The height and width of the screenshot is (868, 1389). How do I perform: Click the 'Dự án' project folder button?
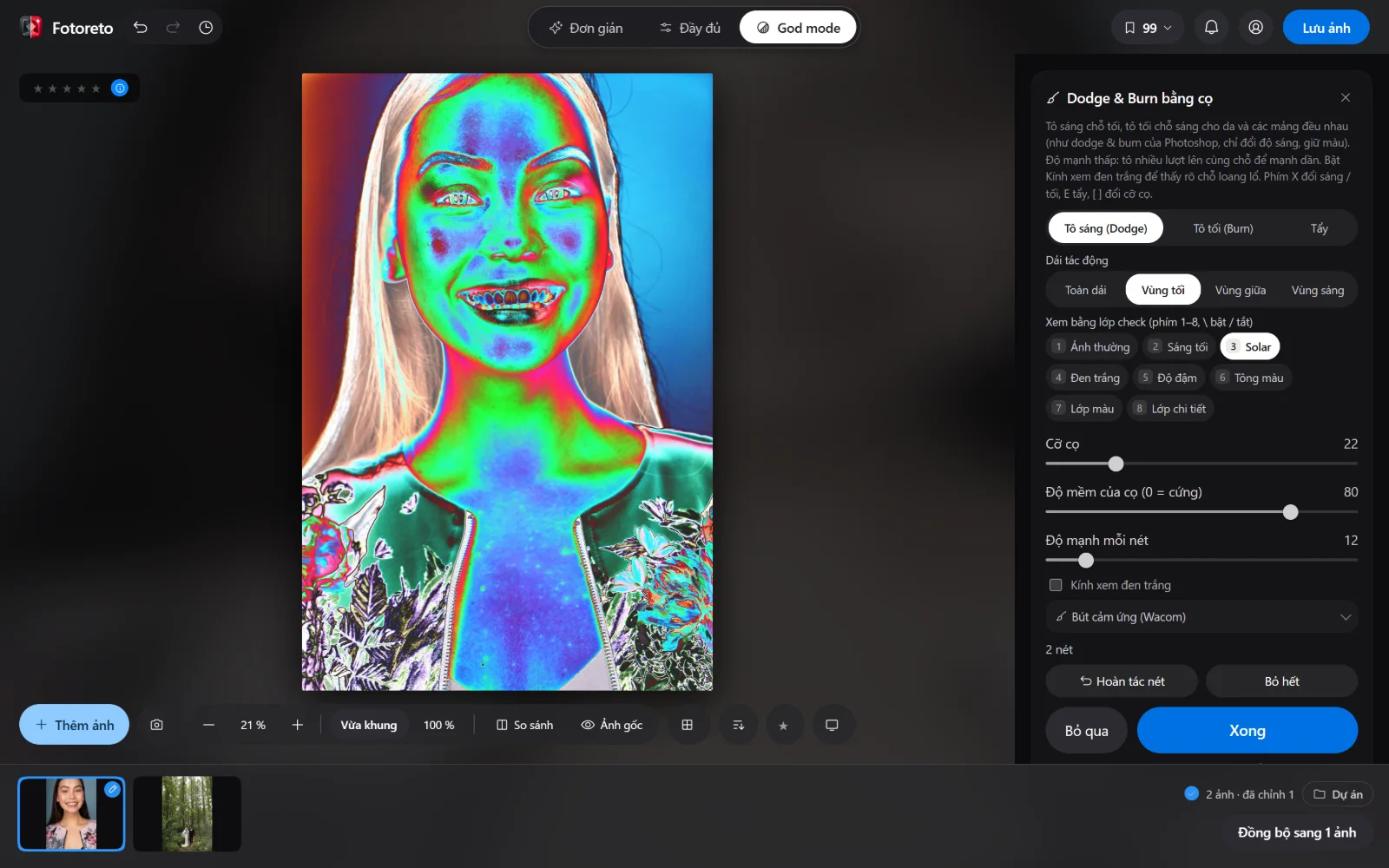coord(1337,794)
